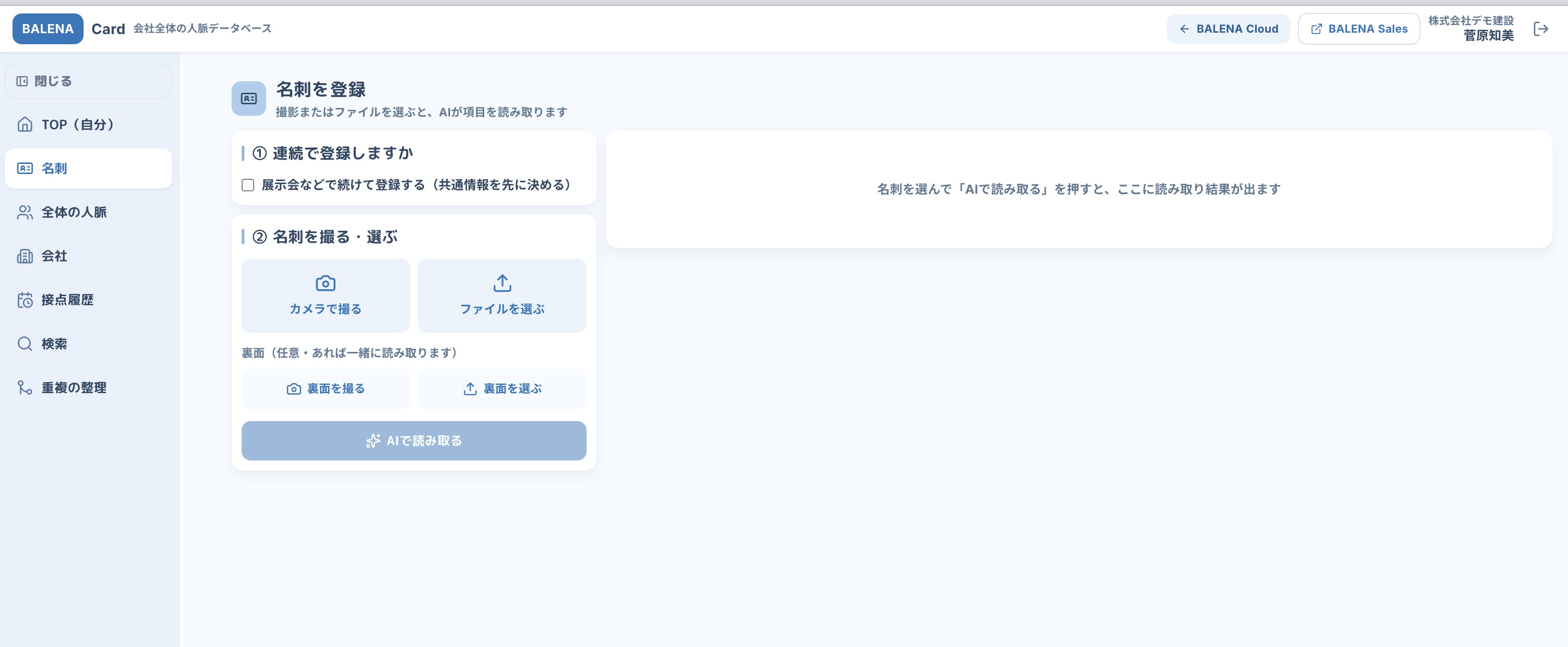Click 裏面を撮る button

pos(326,389)
